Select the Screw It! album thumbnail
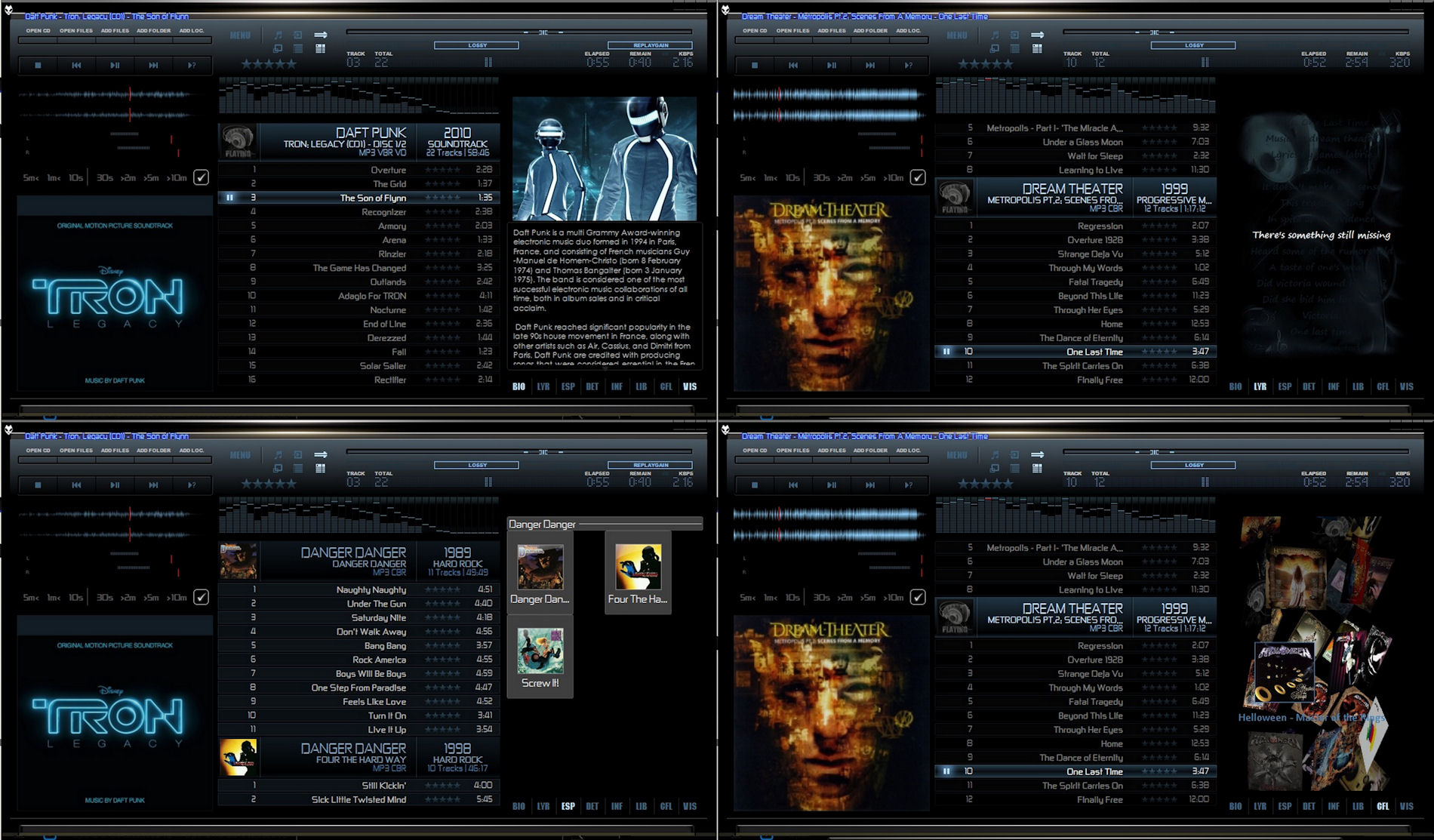1434x840 pixels. pyautogui.click(x=540, y=657)
